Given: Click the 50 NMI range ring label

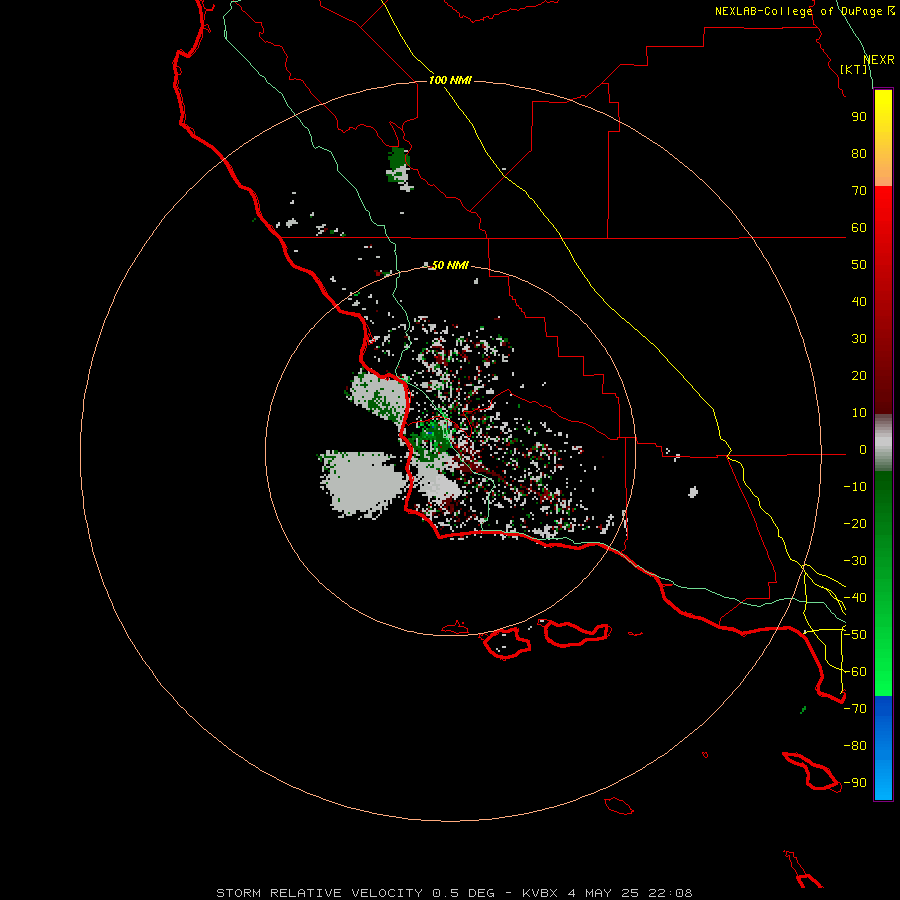Looking at the screenshot, I should (450, 265).
